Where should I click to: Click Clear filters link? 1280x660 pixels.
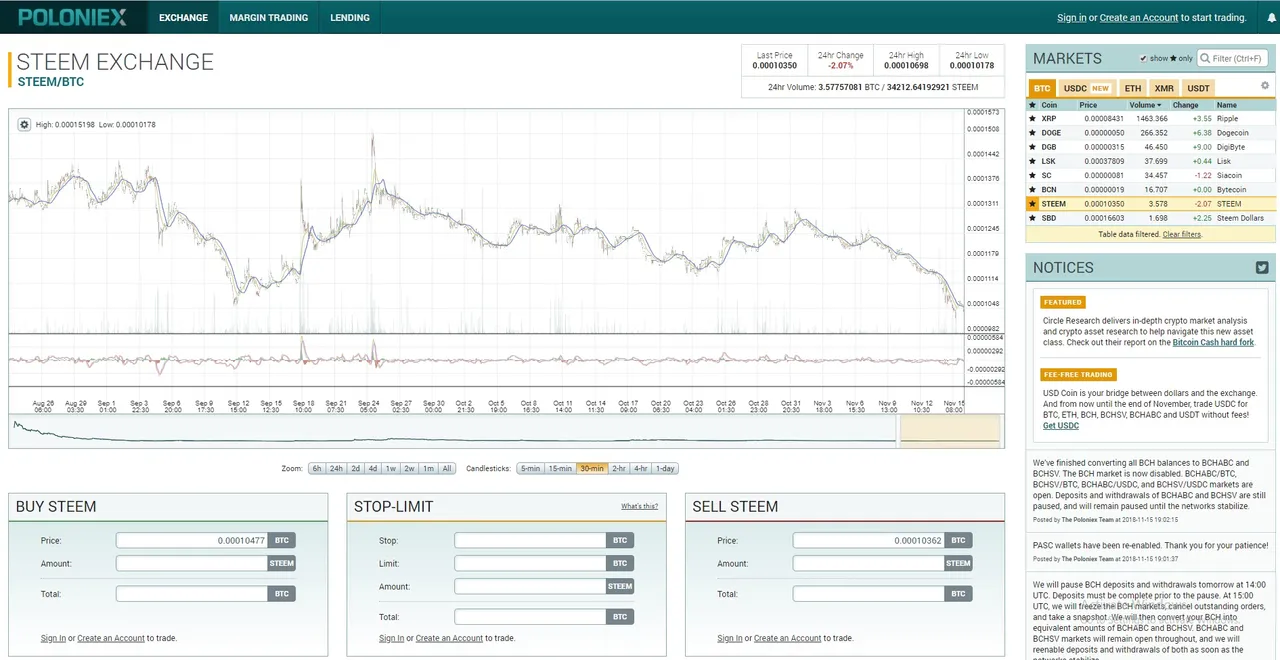[x=1182, y=234]
